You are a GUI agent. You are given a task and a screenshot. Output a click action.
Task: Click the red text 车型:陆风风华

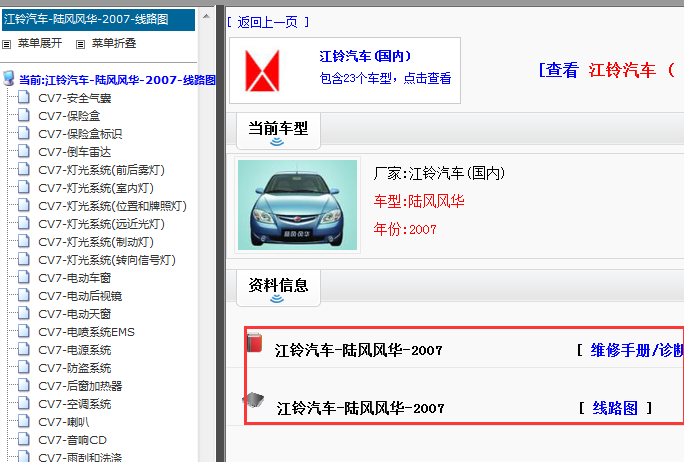click(x=419, y=201)
